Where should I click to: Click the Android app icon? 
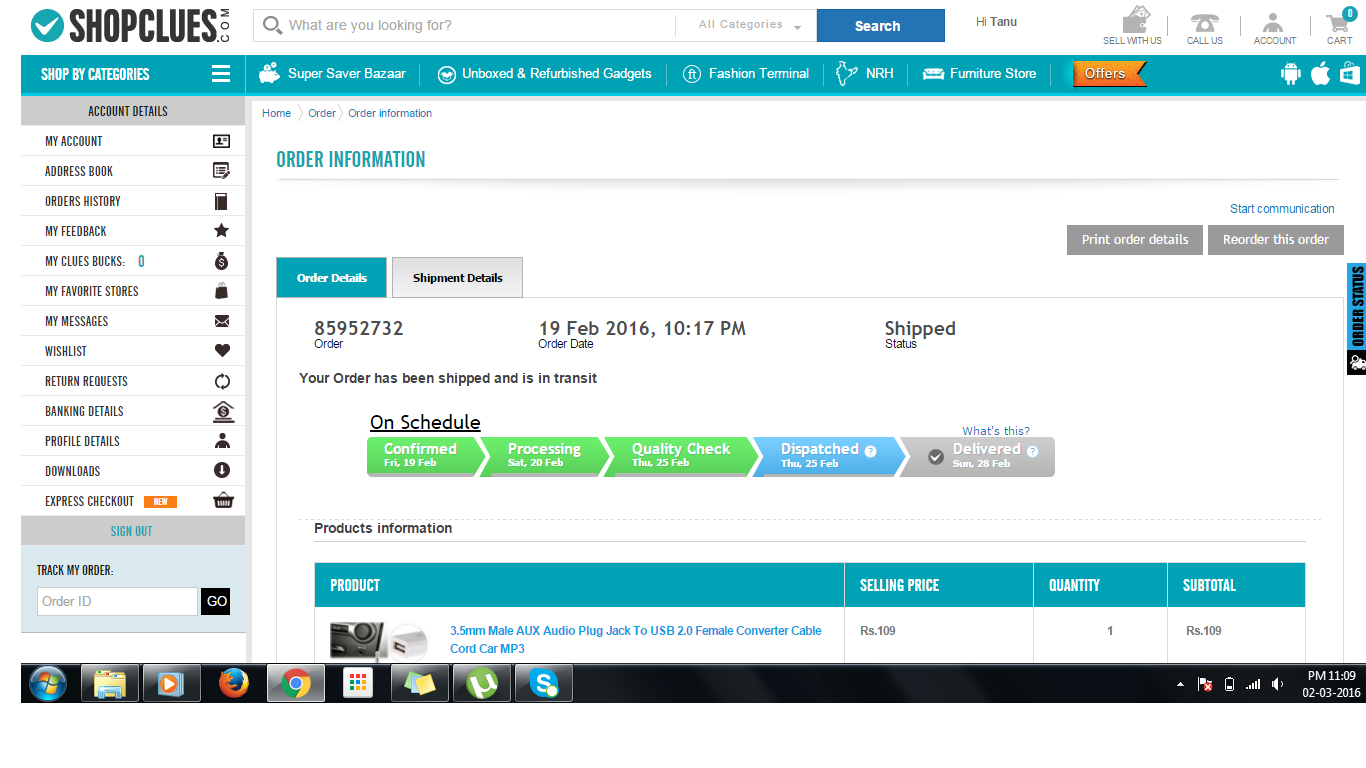coord(1291,73)
